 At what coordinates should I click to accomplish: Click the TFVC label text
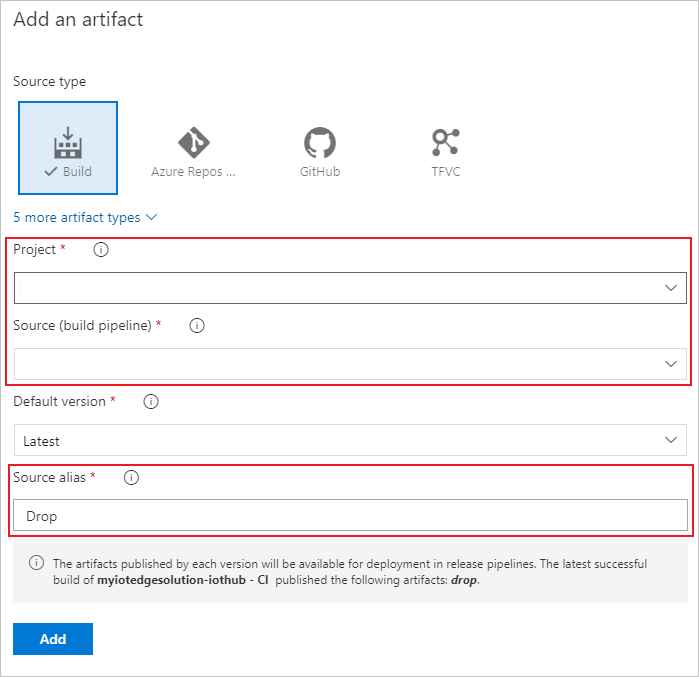click(445, 171)
